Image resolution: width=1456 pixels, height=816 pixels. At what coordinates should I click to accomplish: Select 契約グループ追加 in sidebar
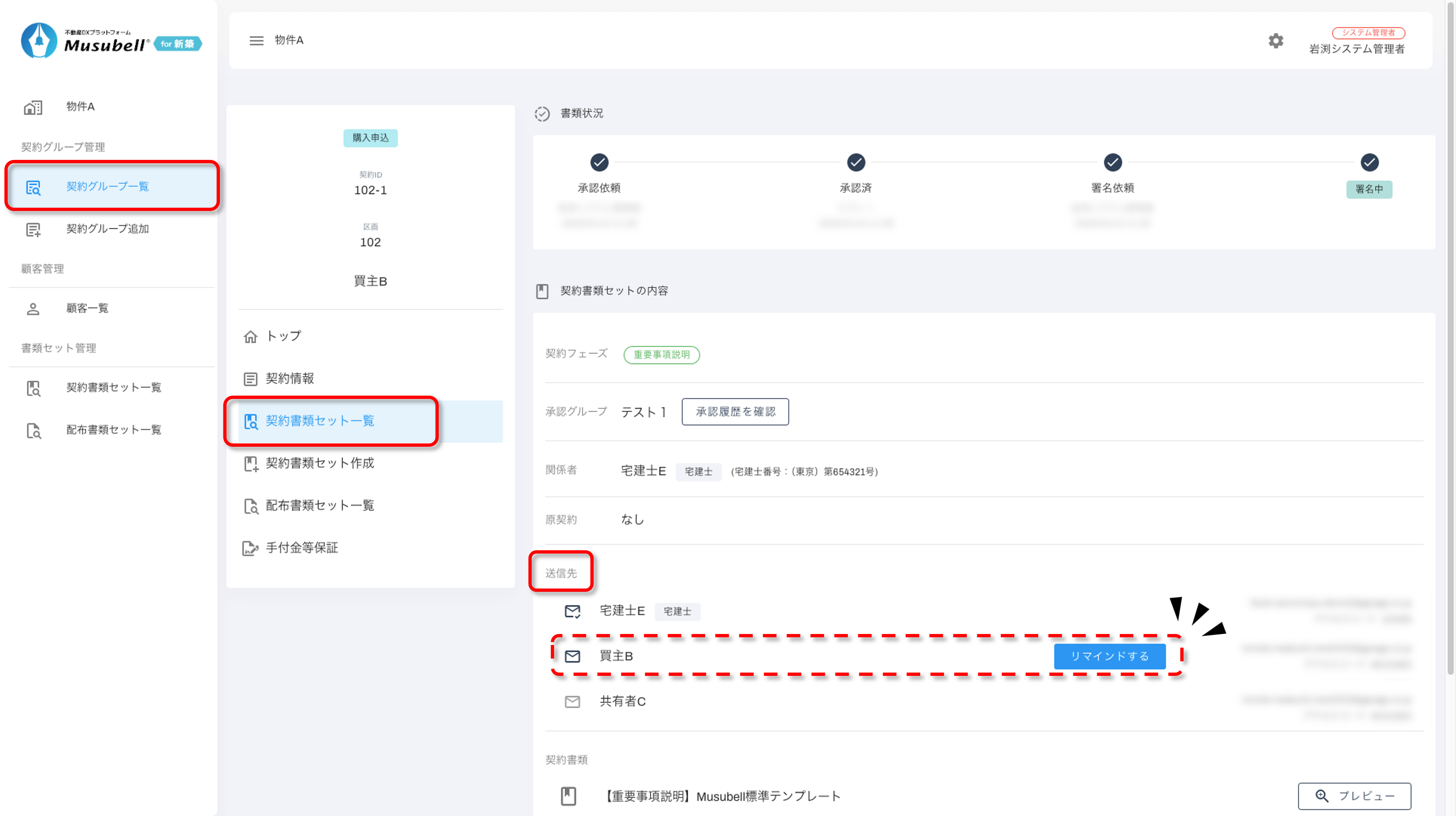tap(107, 229)
